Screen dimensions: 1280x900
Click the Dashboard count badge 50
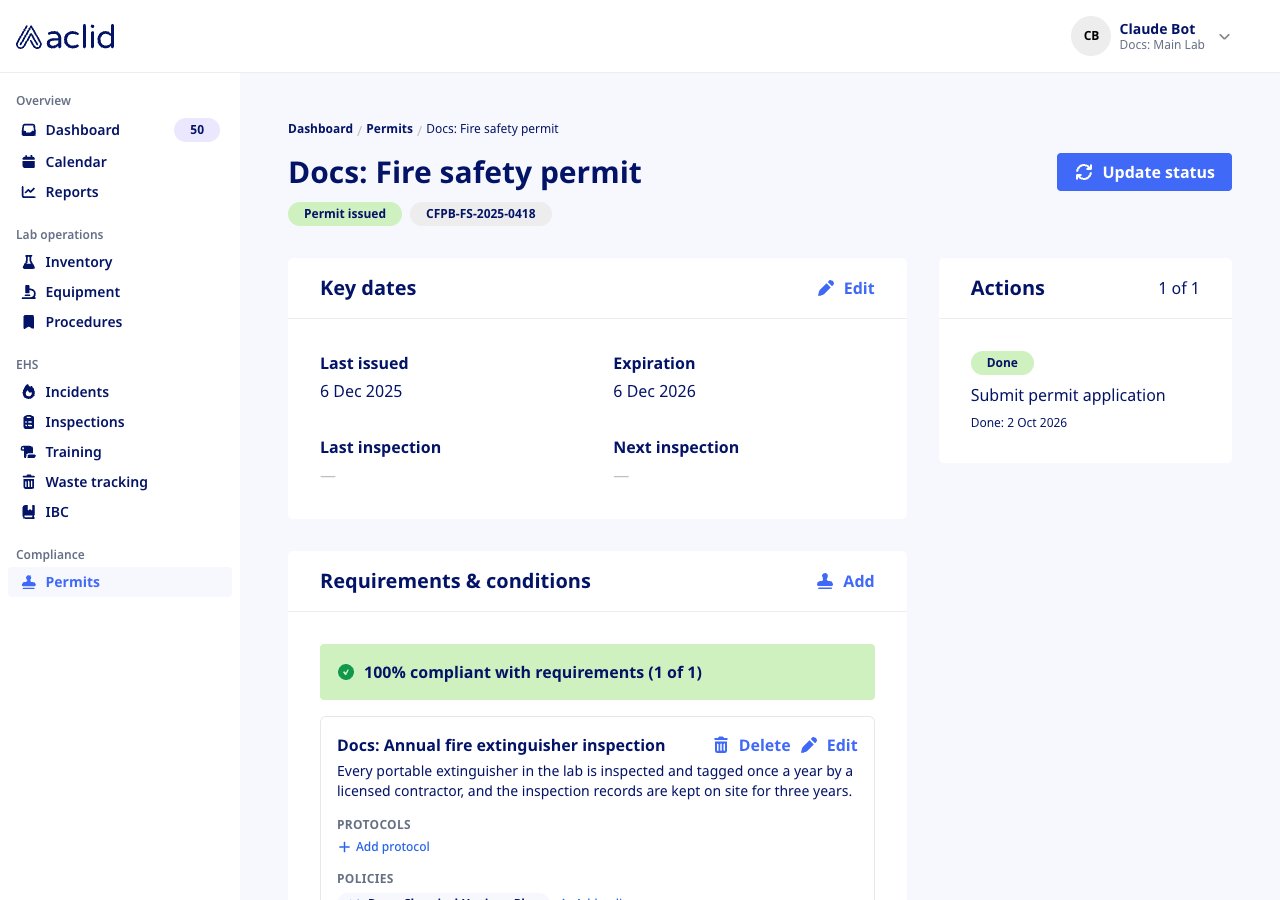(x=197, y=130)
